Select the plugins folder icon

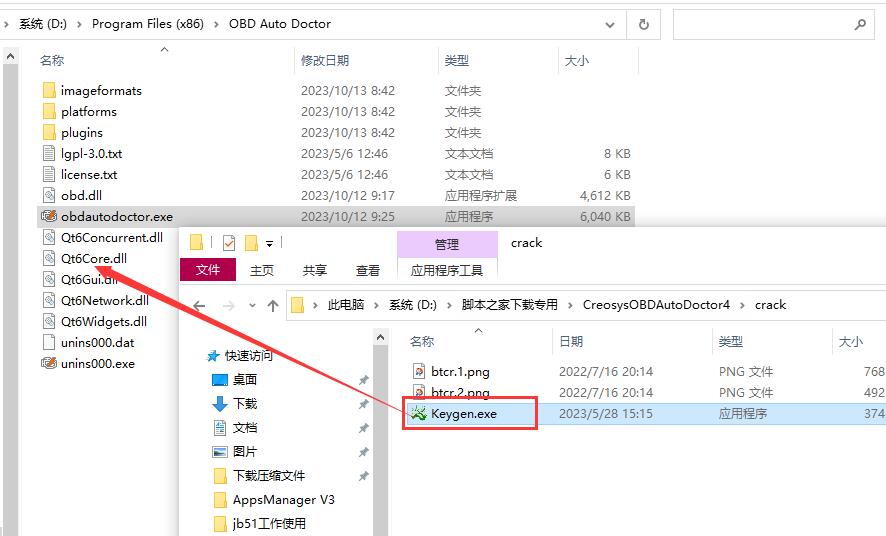click(49, 132)
